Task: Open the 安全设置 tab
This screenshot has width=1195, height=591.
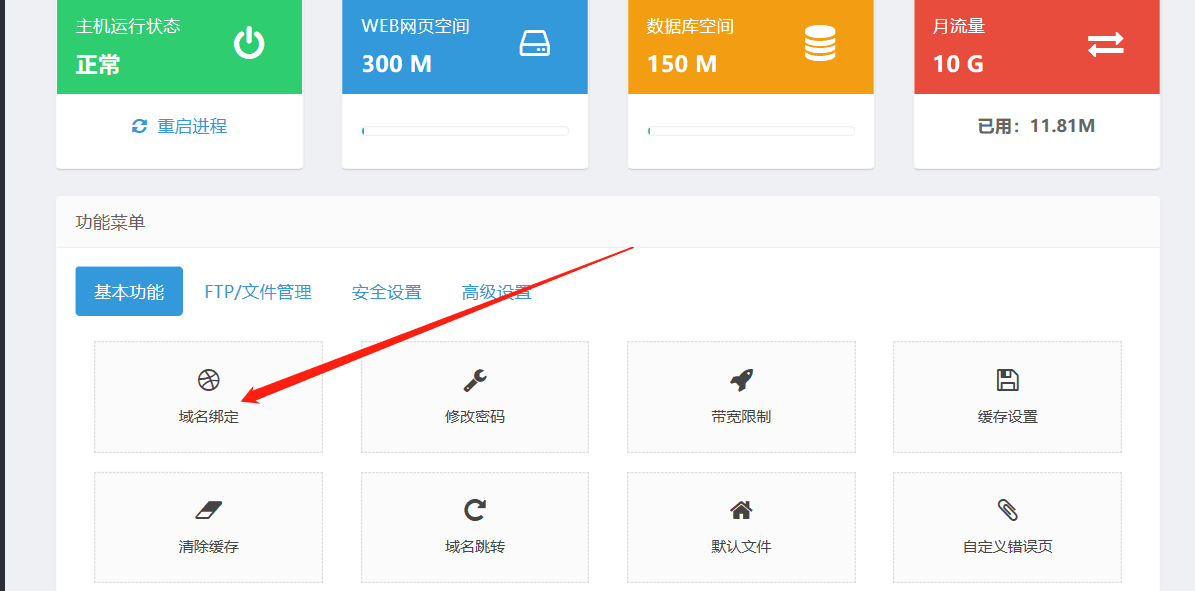Action: click(x=386, y=291)
